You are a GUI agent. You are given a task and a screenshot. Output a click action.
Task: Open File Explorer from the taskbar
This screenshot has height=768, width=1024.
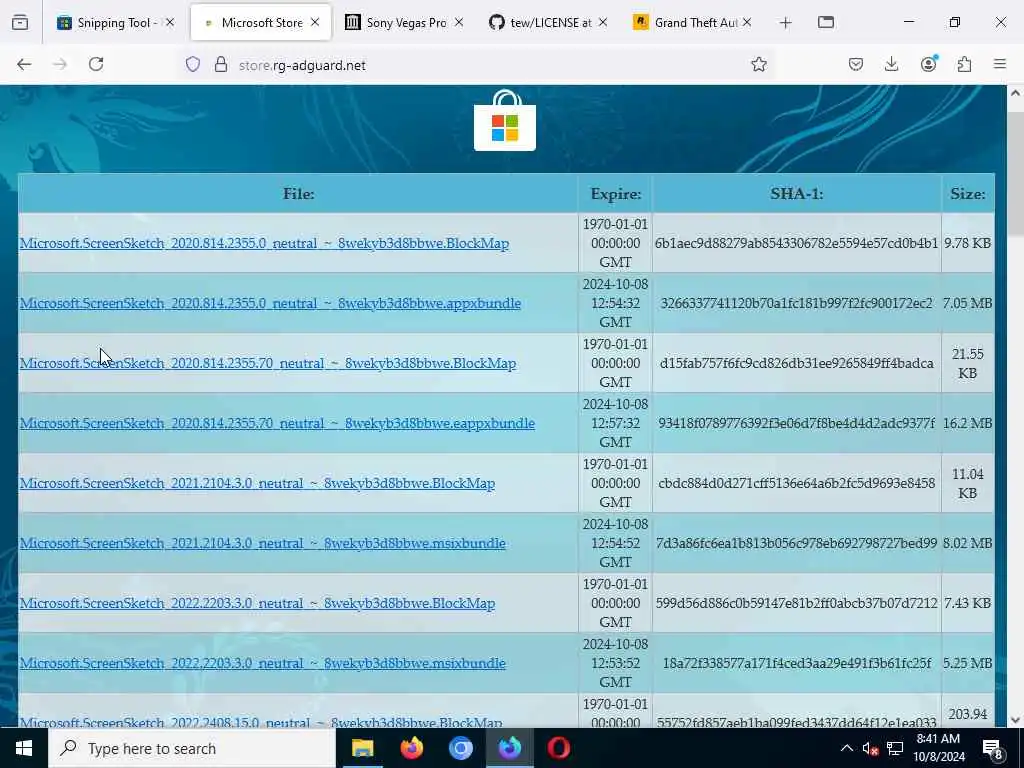pos(362,748)
